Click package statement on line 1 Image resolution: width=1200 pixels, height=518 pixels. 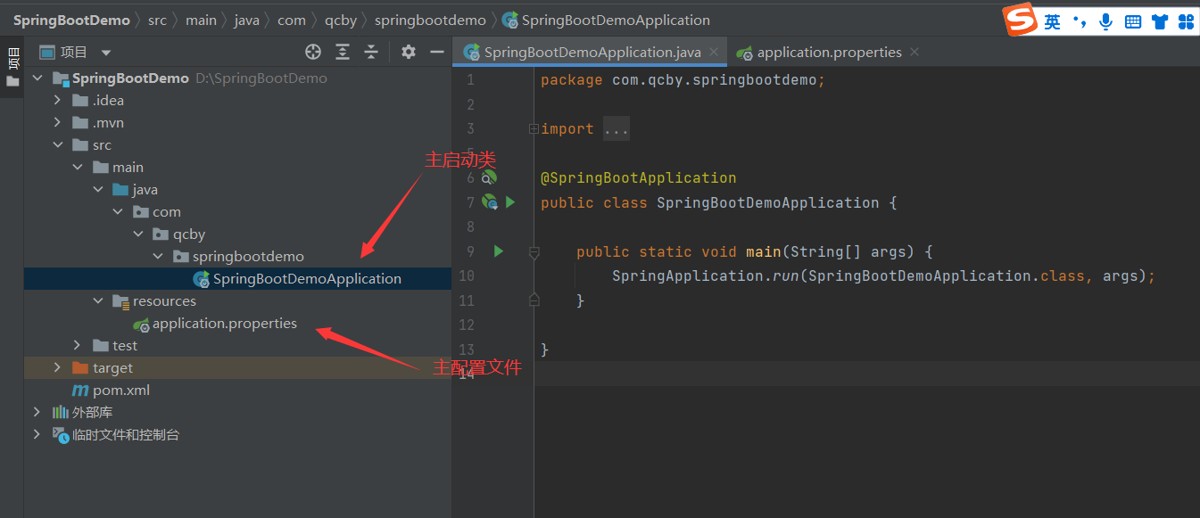[683, 80]
